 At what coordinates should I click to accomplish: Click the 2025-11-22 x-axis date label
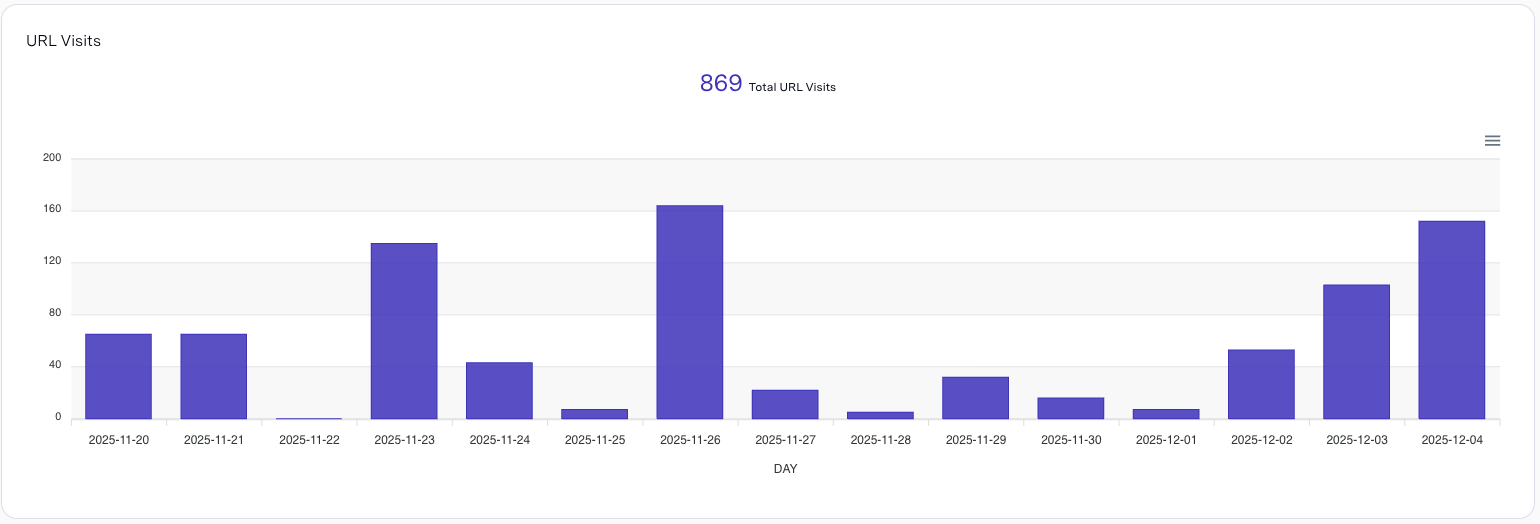(x=309, y=439)
